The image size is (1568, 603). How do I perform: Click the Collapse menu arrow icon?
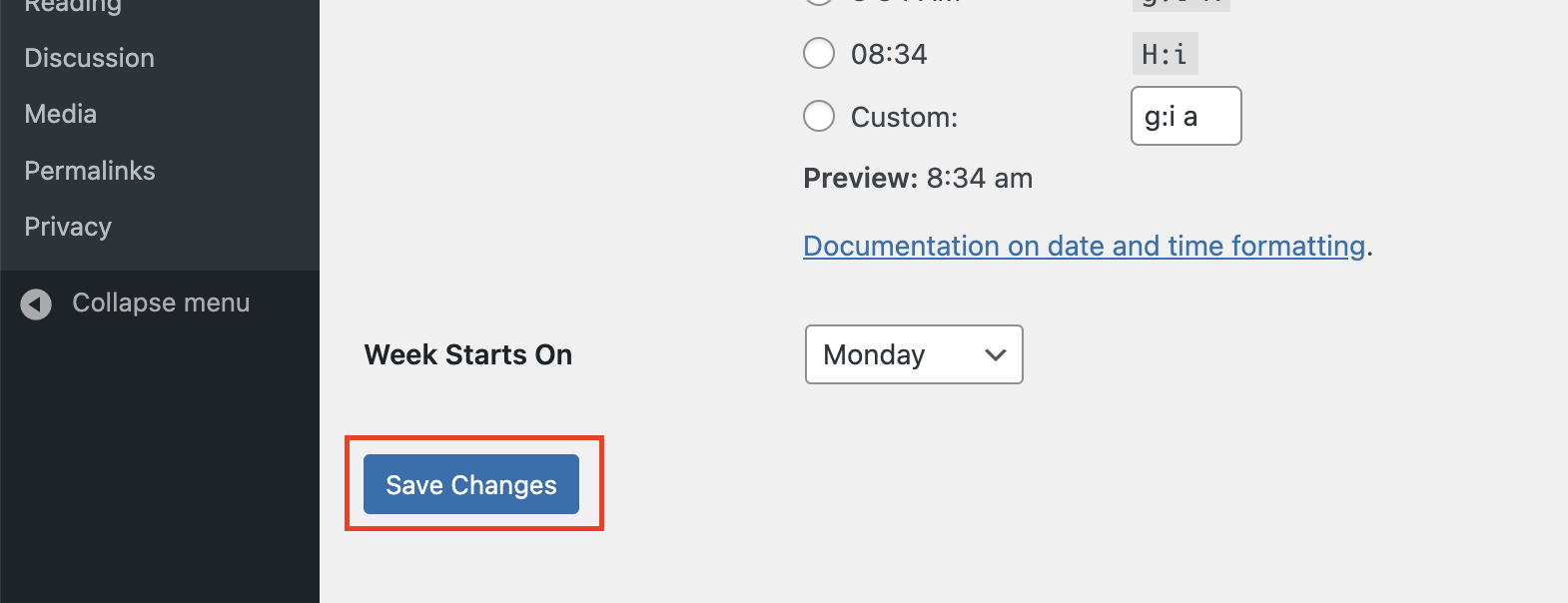(36, 304)
